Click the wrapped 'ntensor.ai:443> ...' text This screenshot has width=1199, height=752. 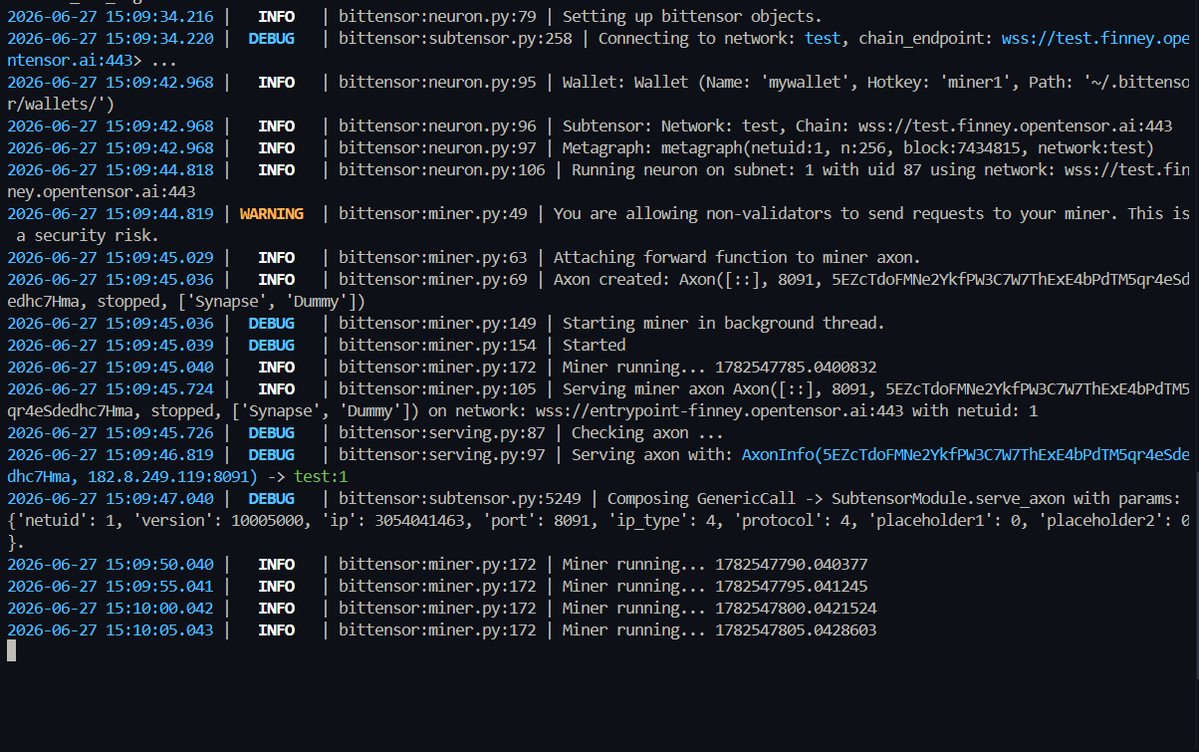coord(92,60)
